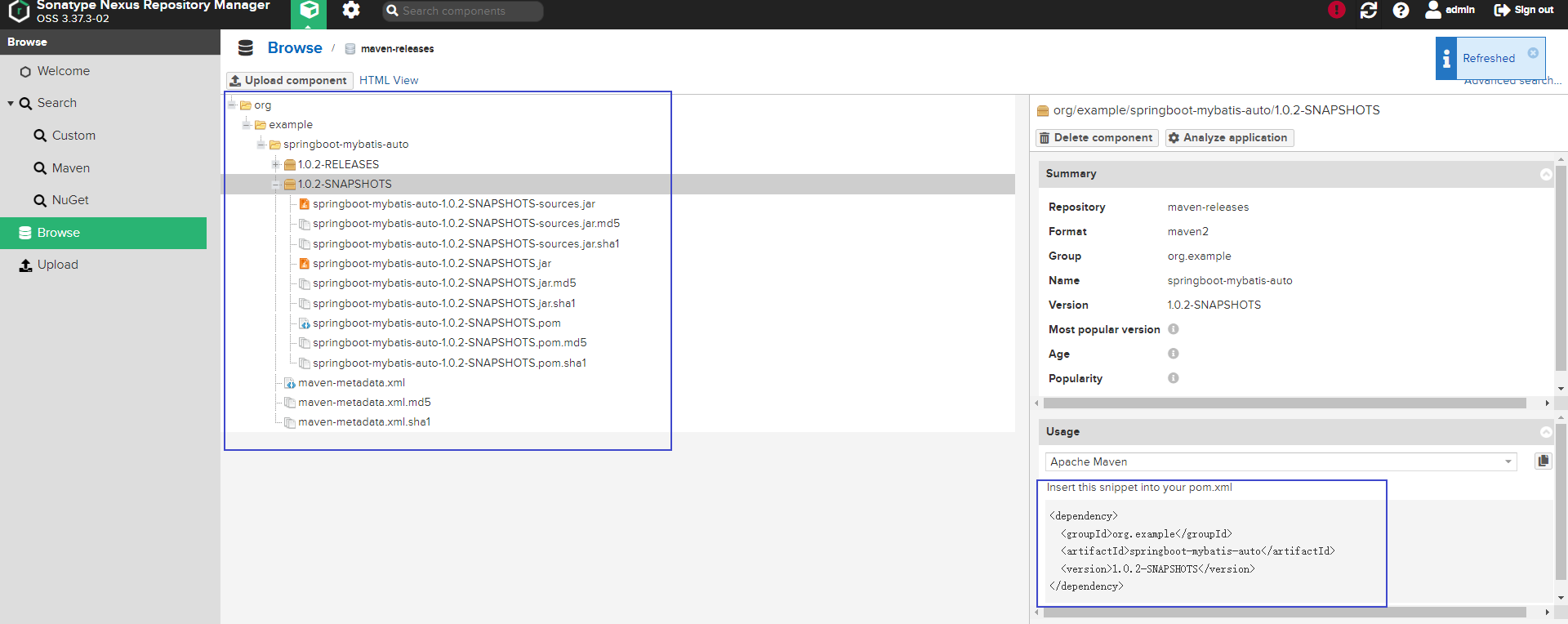Select maven-metadata.xml file
This screenshot has height=624, width=1568.
351,383
